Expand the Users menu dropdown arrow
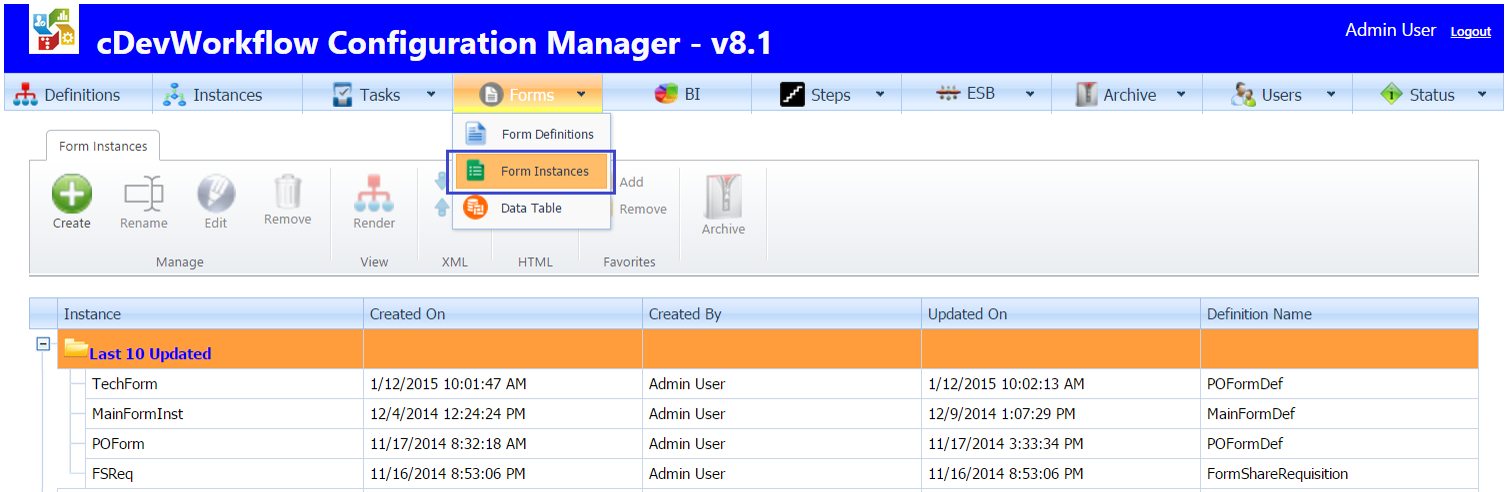1510x492 pixels. [1331, 95]
